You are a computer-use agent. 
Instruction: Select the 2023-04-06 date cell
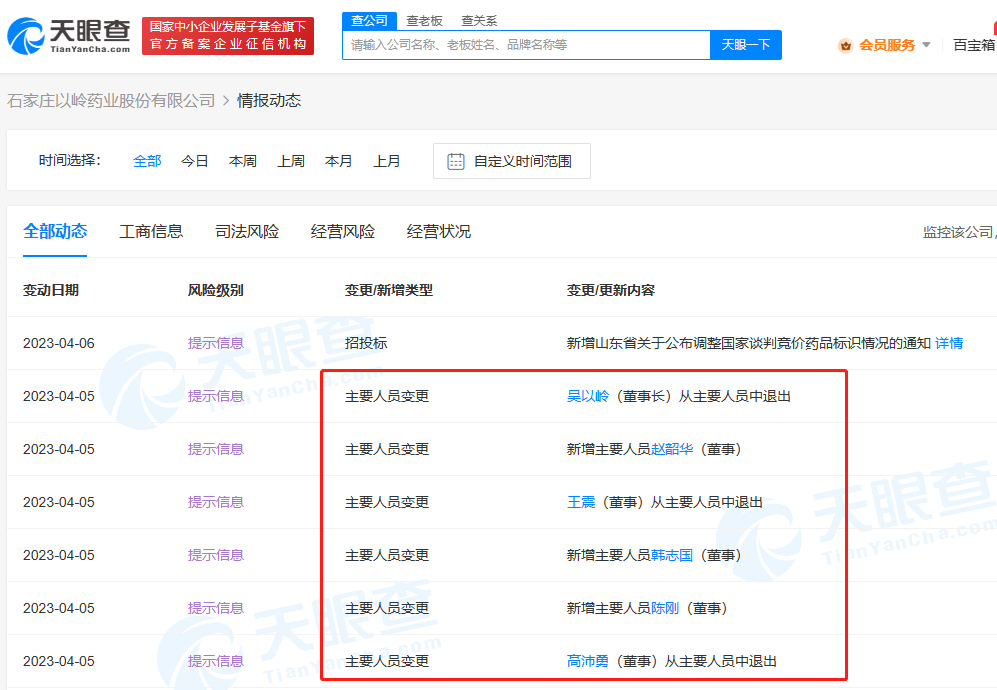coord(58,343)
